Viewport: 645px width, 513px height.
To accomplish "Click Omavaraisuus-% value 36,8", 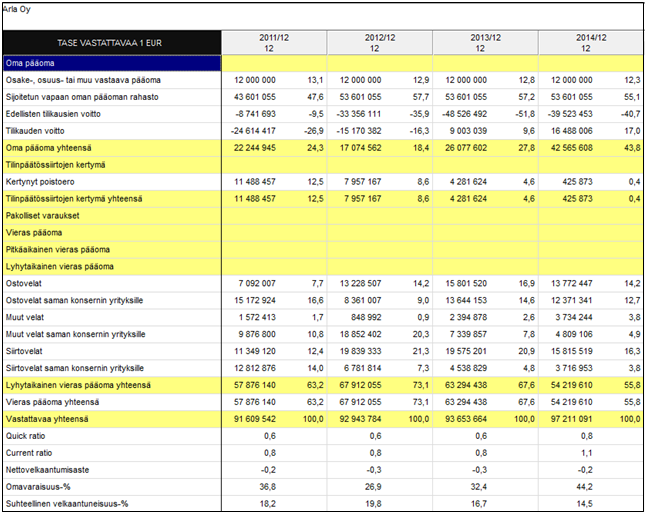I will (x=267, y=487).
